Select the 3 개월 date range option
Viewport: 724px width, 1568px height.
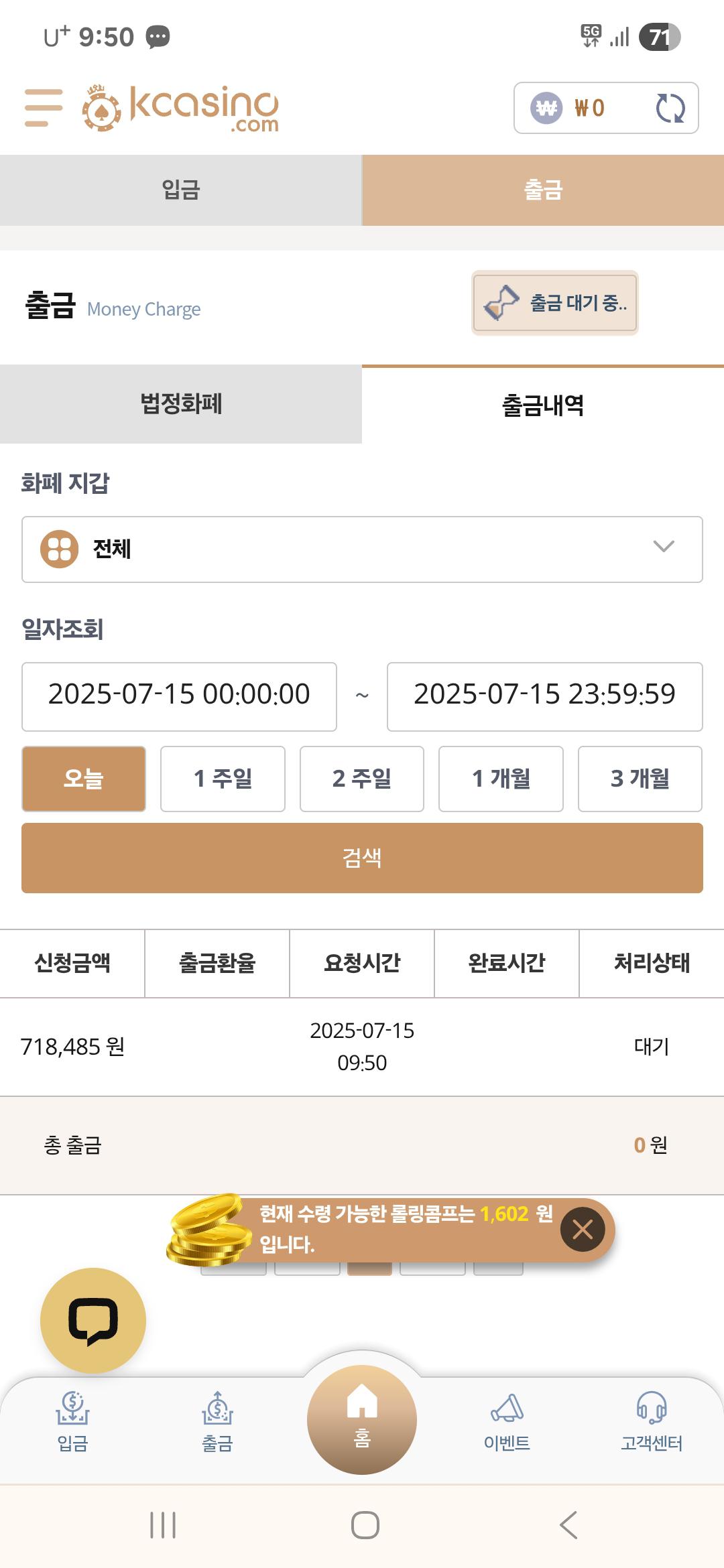click(640, 779)
